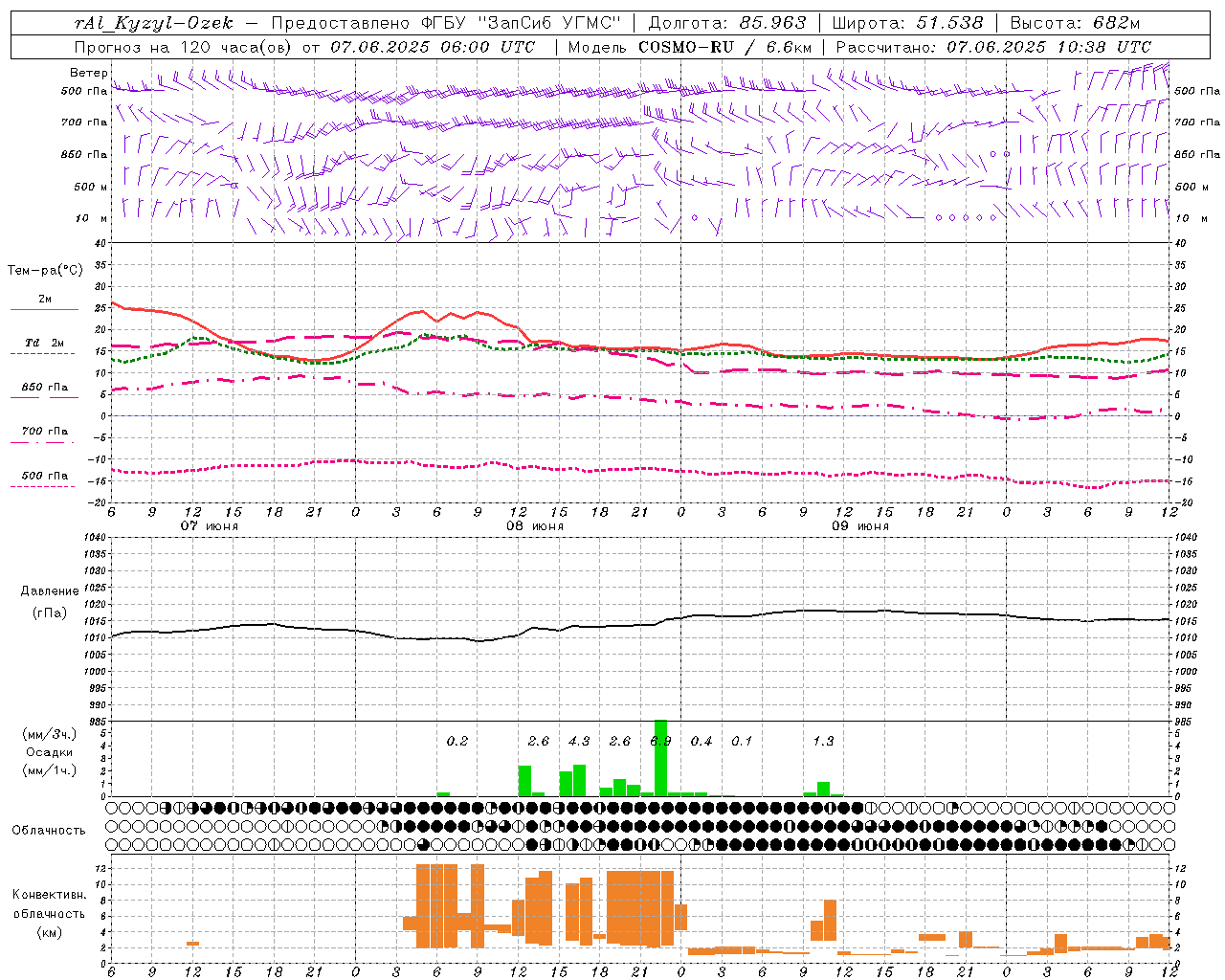
Task: Click the 700 гПа entry in the temperature legend
Action: [44, 432]
